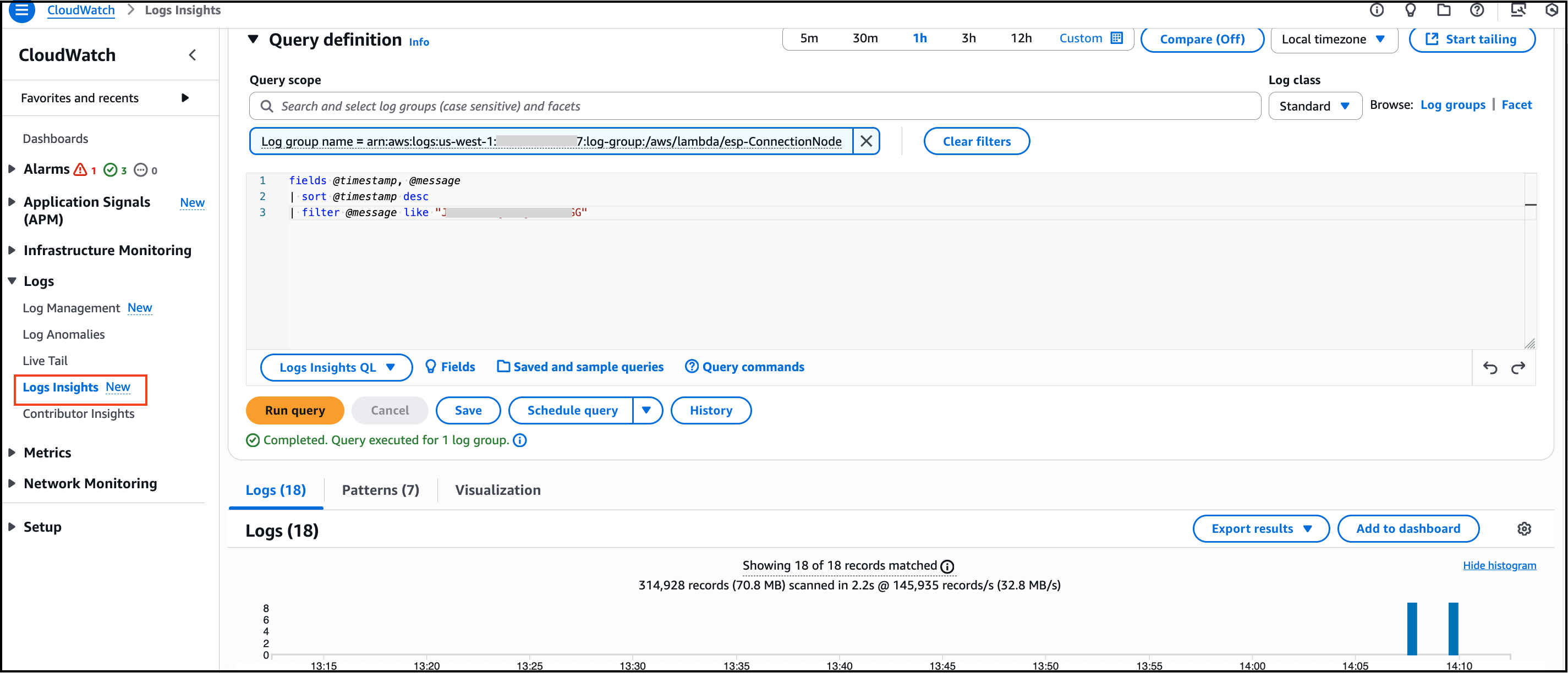The height and width of the screenshot is (673, 1568).
Task: Open the Standard log class dropdown
Action: (1315, 107)
